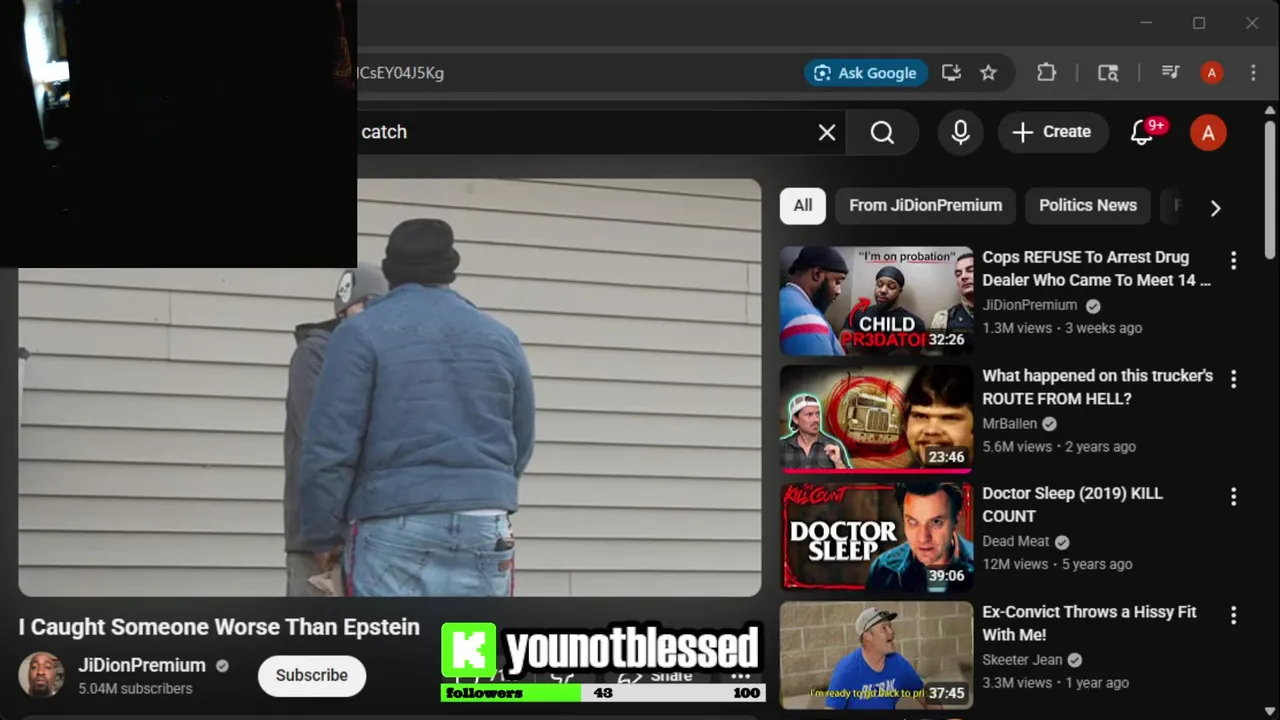This screenshot has height=720, width=1280.
Task: Open the side panel search icon
Action: (1108, 73)
